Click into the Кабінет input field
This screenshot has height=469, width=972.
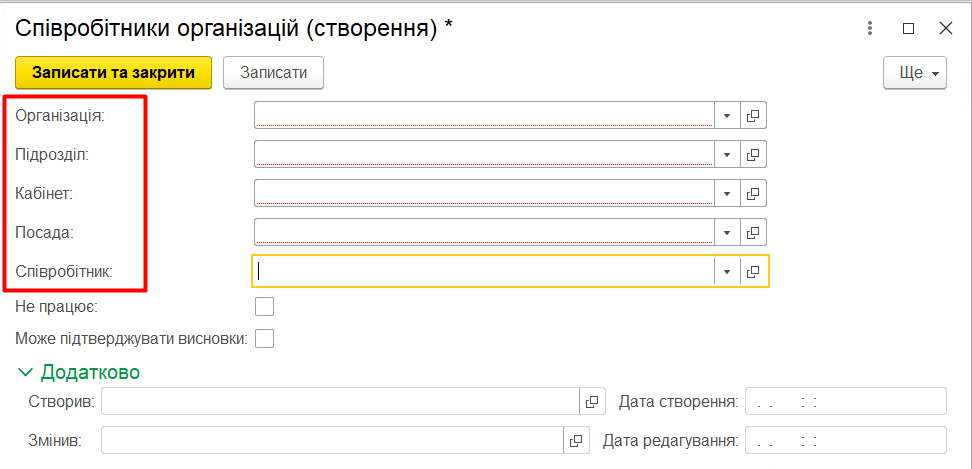click(485, 193)
